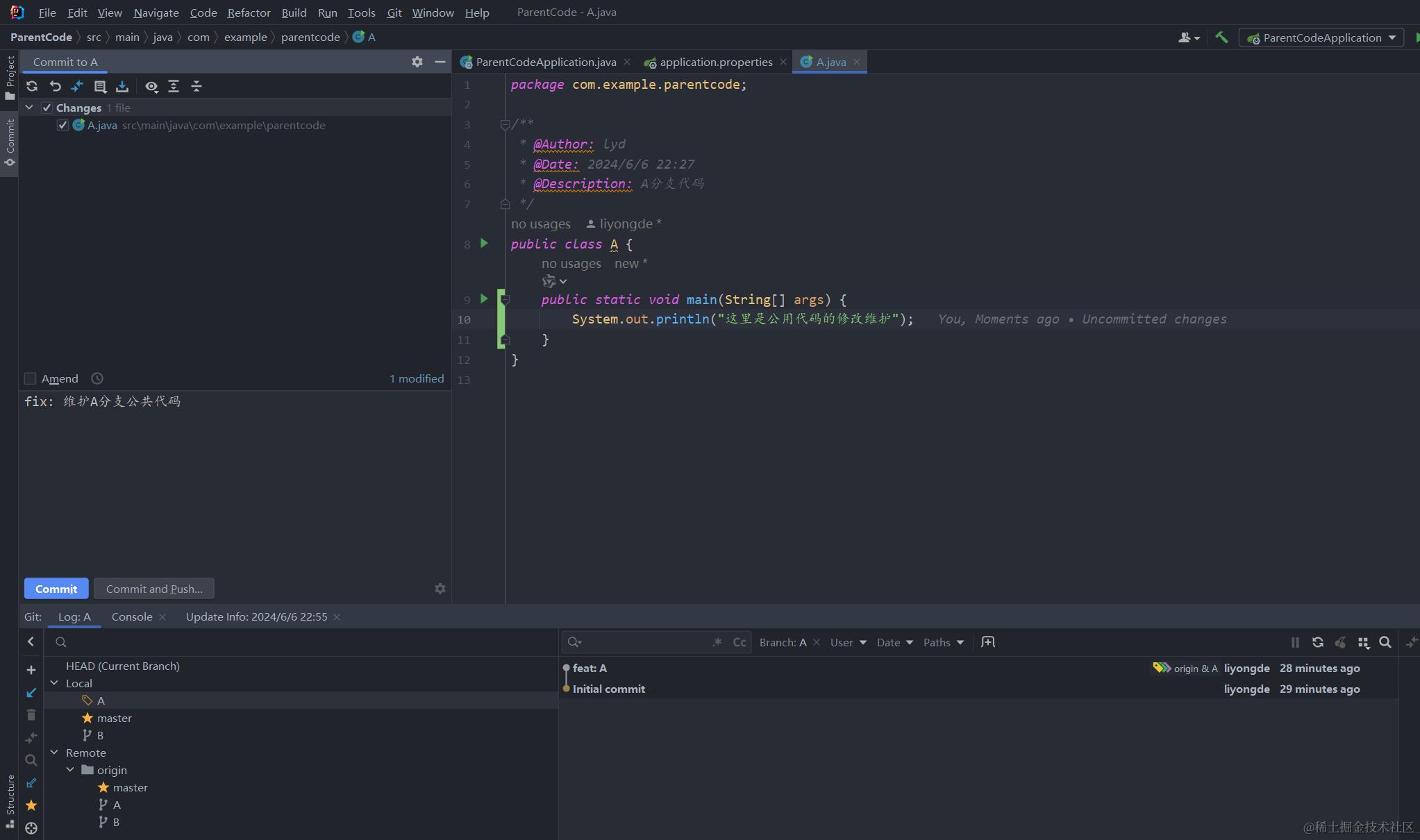Viewport: 1420px width, 840px height.
Task: Open the Refactor menu
Action: coord(249,12)
